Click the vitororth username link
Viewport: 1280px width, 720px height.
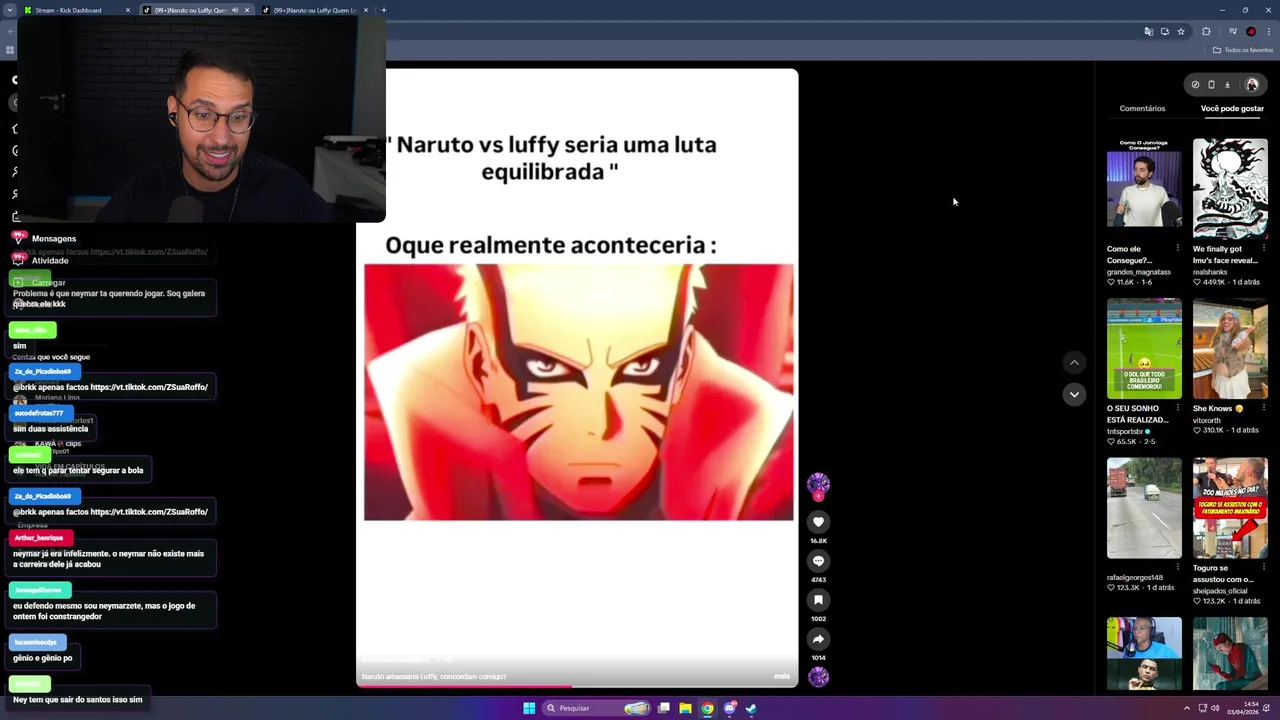point(1207,420)
